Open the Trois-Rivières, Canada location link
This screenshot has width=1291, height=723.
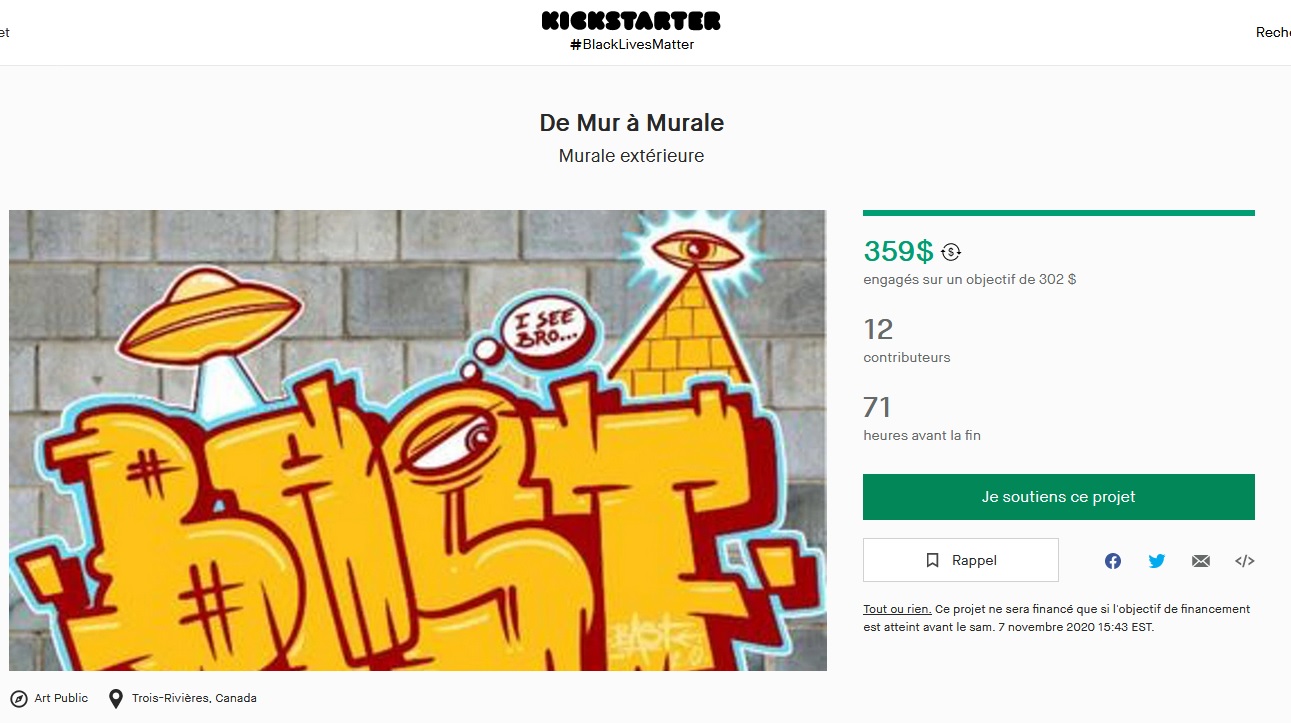point(194,698)
